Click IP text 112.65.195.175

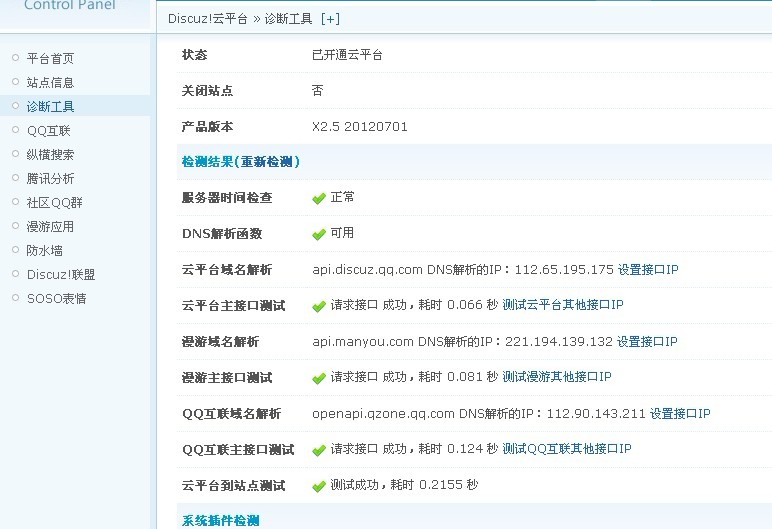tap(564, 269)
